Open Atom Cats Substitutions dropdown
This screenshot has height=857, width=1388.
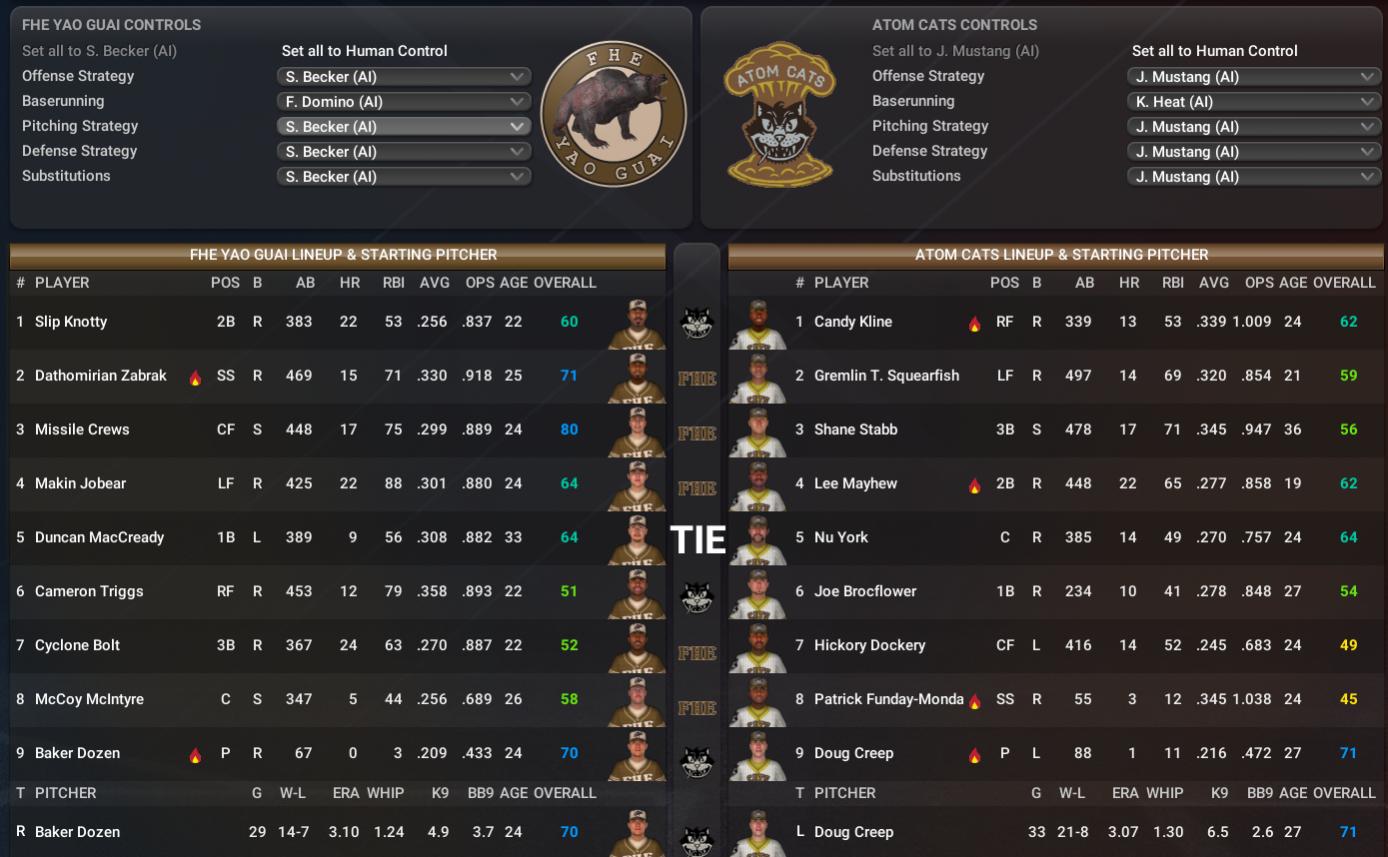[x=1254, y=177]
